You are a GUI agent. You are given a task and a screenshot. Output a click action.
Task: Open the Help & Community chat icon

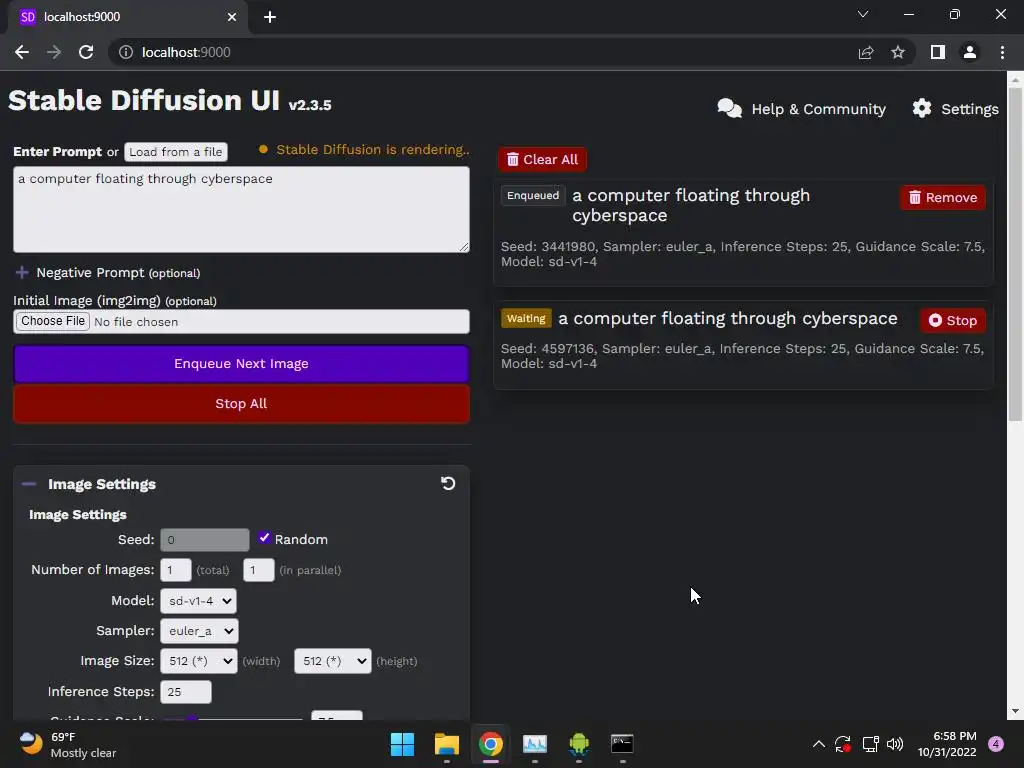pyautogui.click(x=729, y=108)
